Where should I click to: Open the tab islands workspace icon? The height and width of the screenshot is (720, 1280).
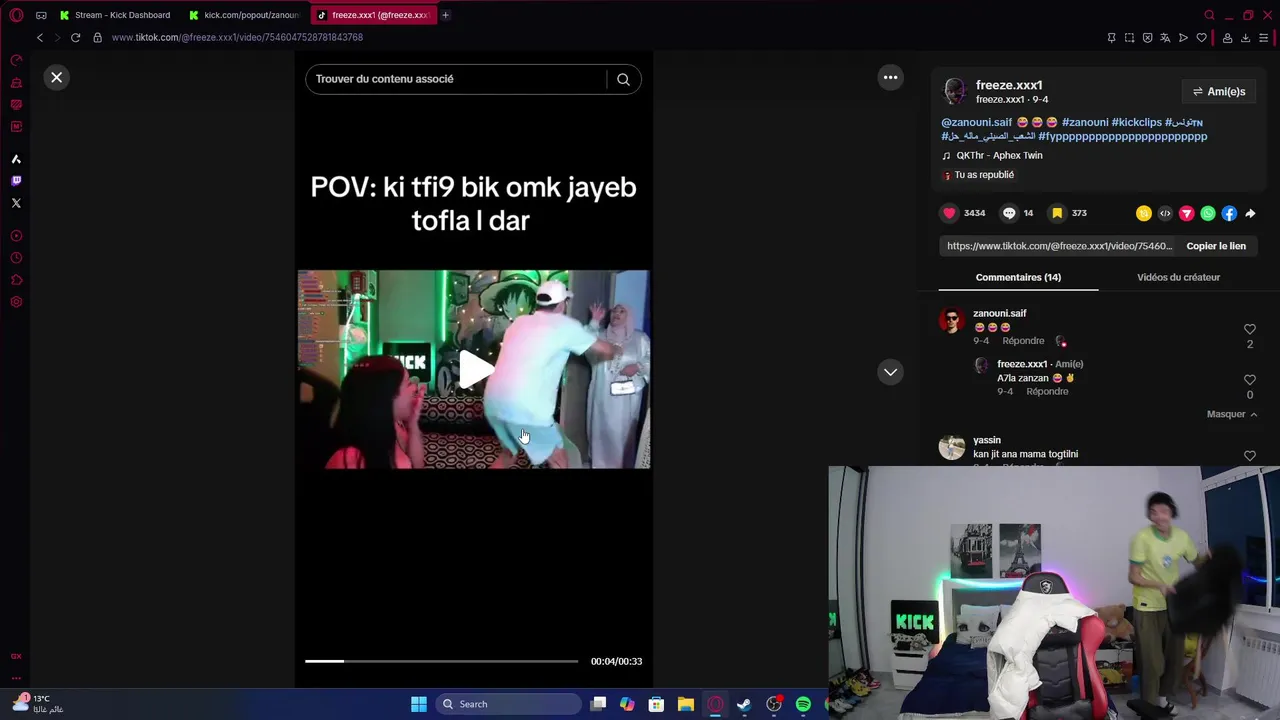[41, 15]
